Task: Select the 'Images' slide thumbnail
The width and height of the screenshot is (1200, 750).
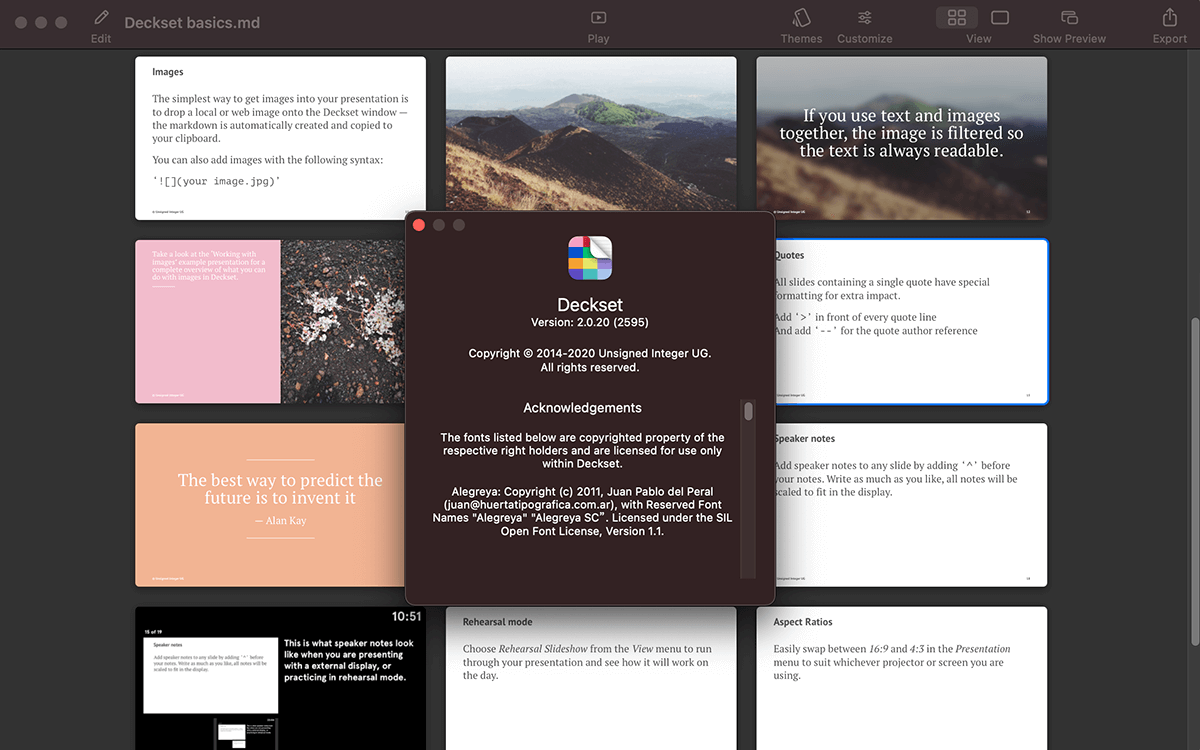Action: pyautogui.click(x=281, y=138)
